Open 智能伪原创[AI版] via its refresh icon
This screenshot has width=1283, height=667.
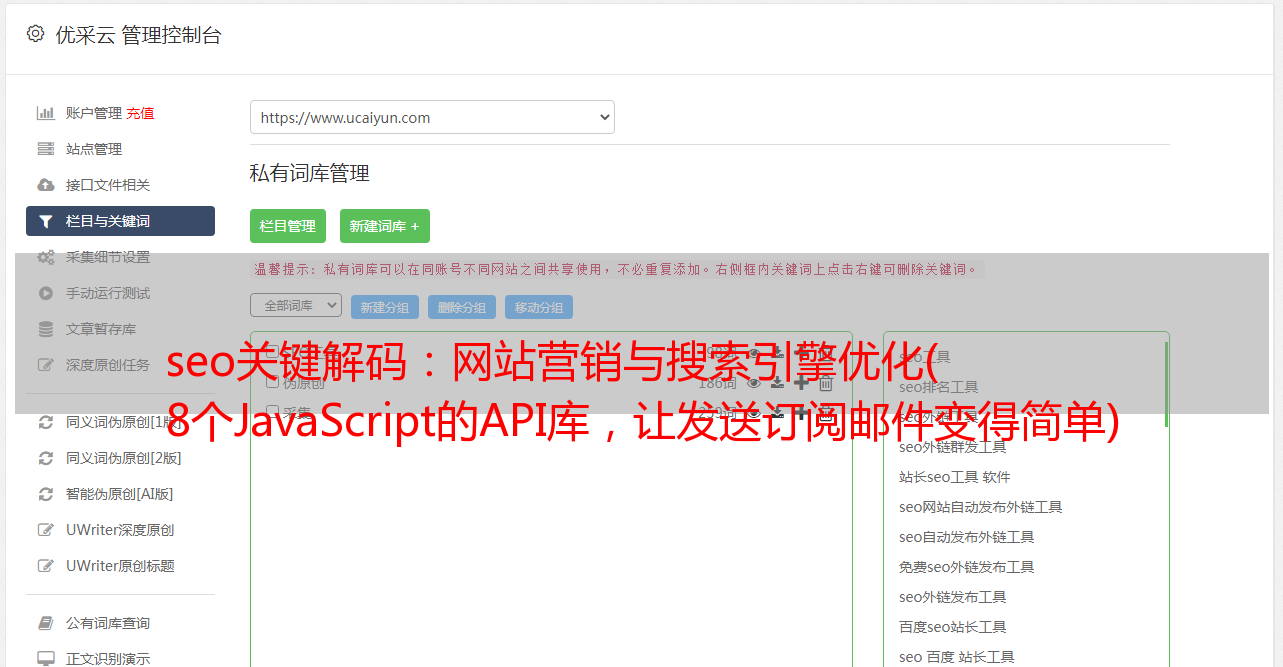45,494
